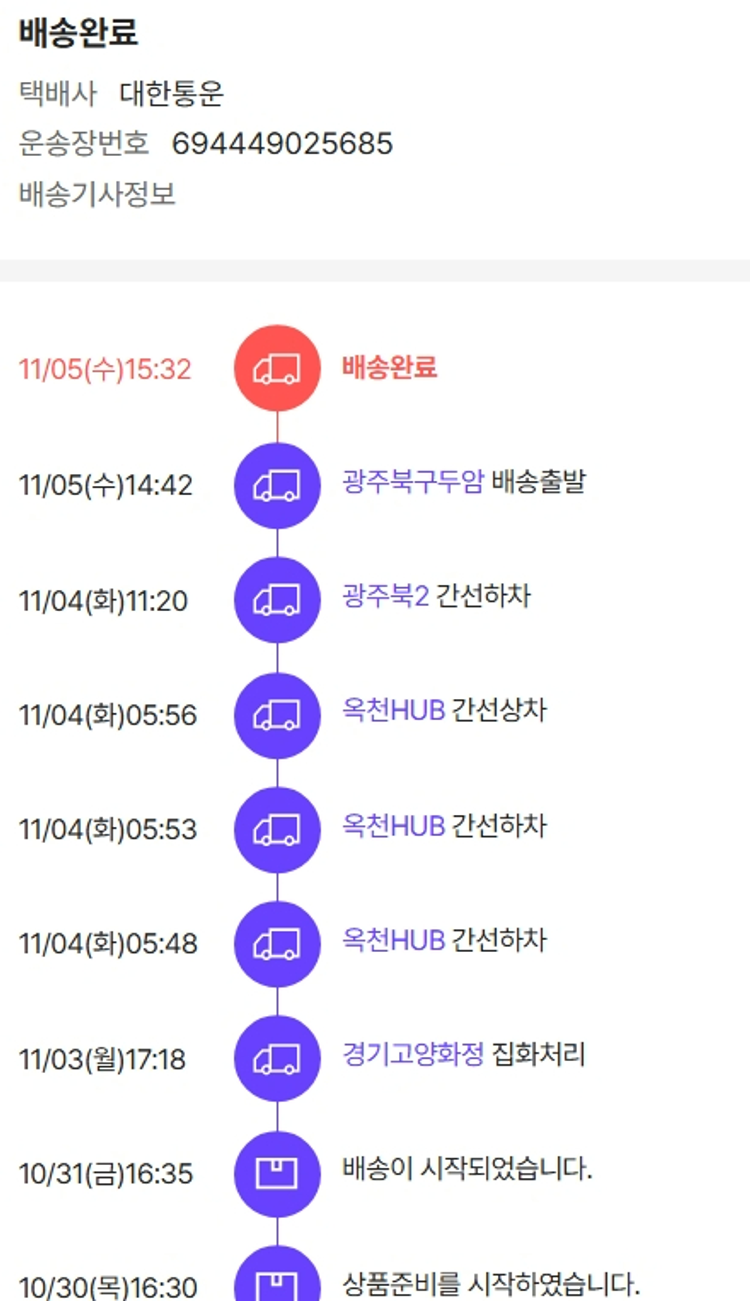
Task: Click truck icon beside 광주북2 간선하차
Action: click(x=277, y=600)
